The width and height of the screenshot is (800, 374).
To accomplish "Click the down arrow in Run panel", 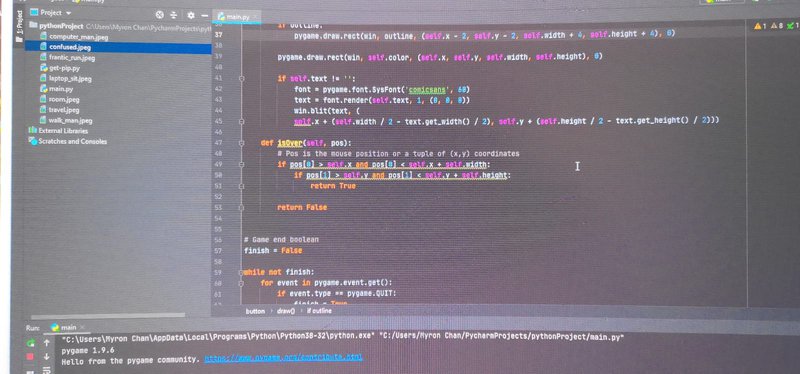I will [x=46, y=357].
